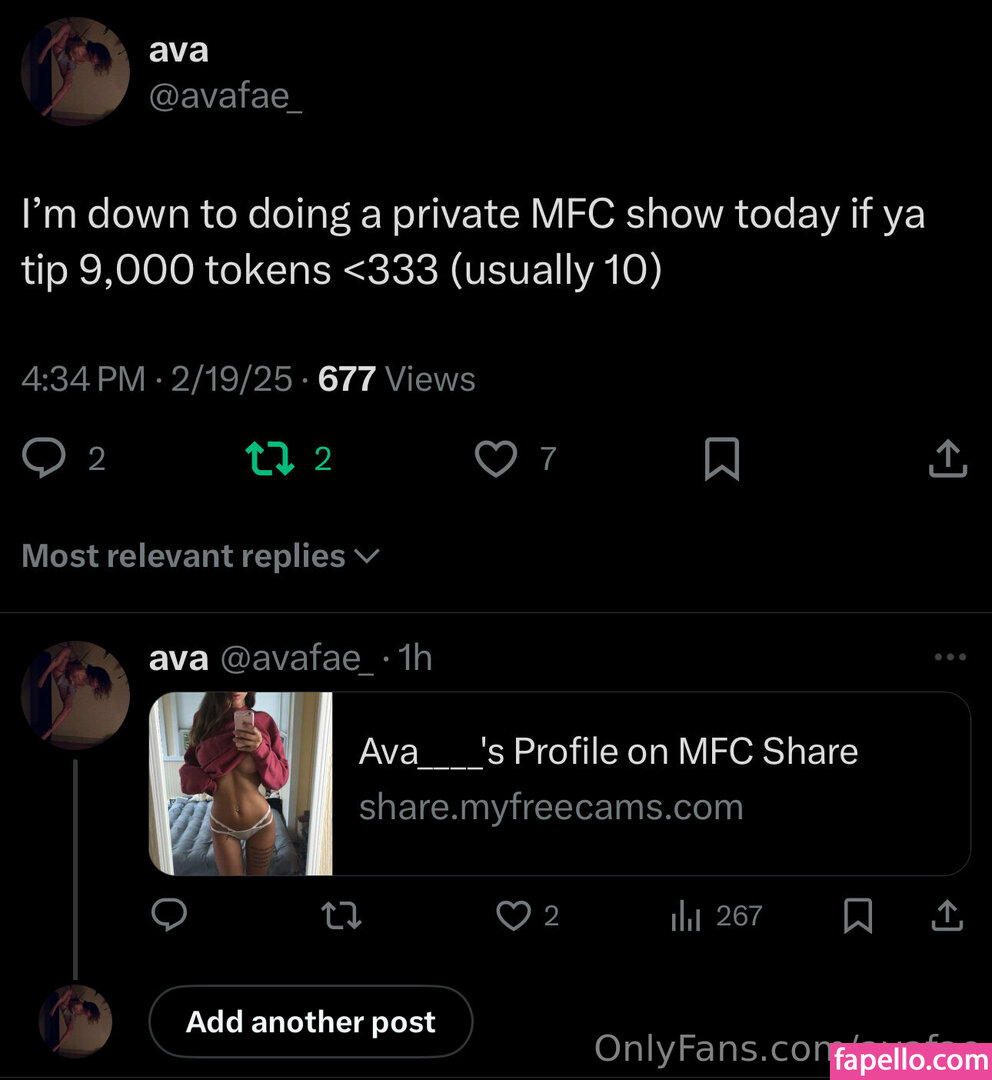Open the three-dot more menu on reply

pyautogui.click(x=949, y=658)
